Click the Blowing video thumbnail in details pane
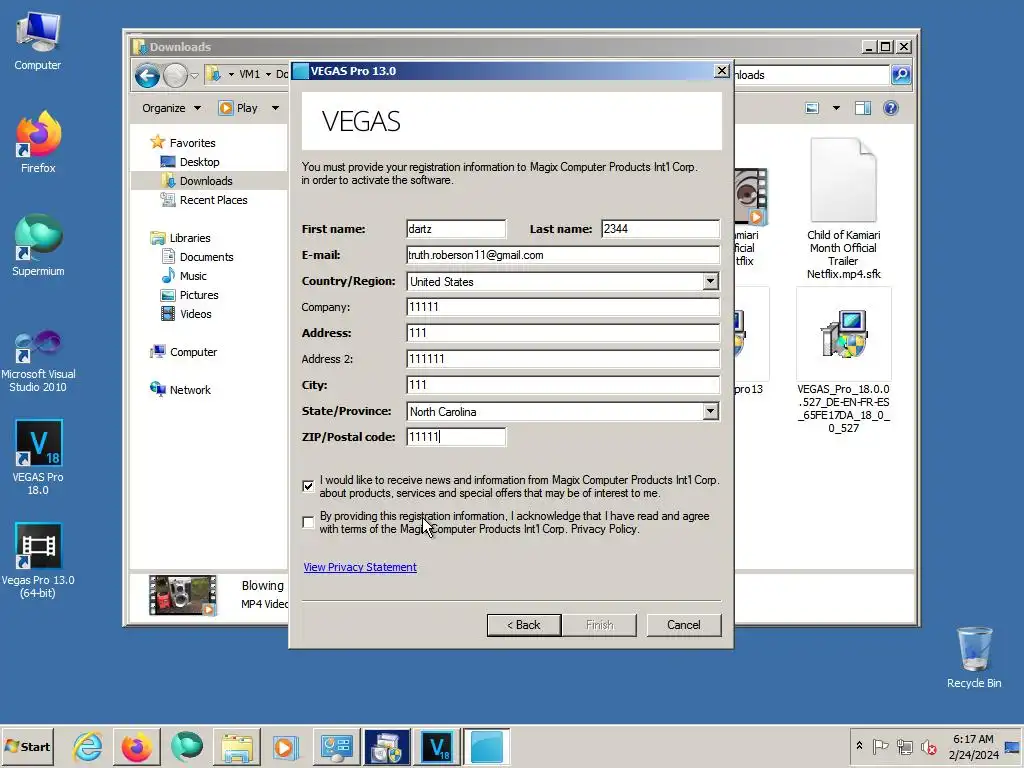Viewport: 1024px width, 768px height. coord(182,595)
